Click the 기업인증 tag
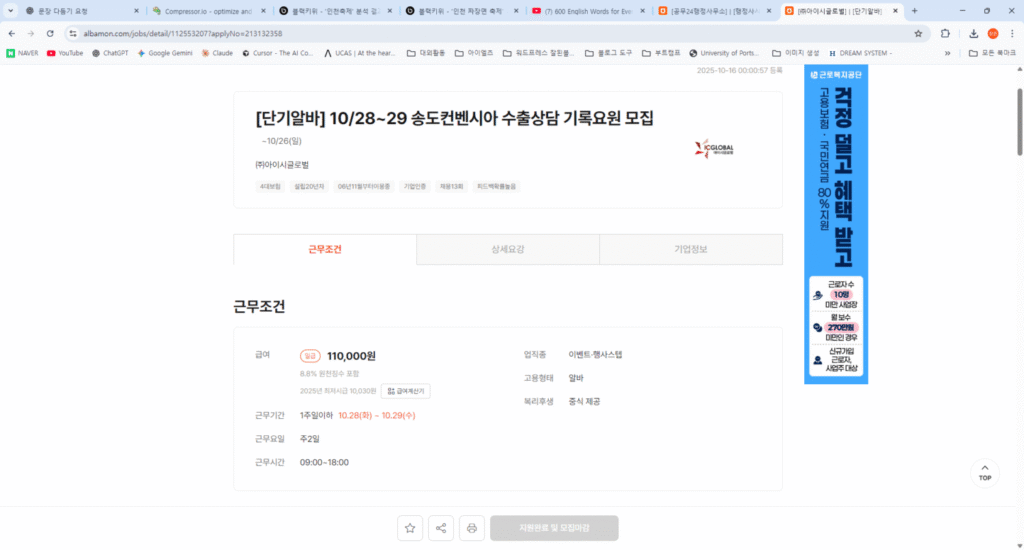 [415, 186]
